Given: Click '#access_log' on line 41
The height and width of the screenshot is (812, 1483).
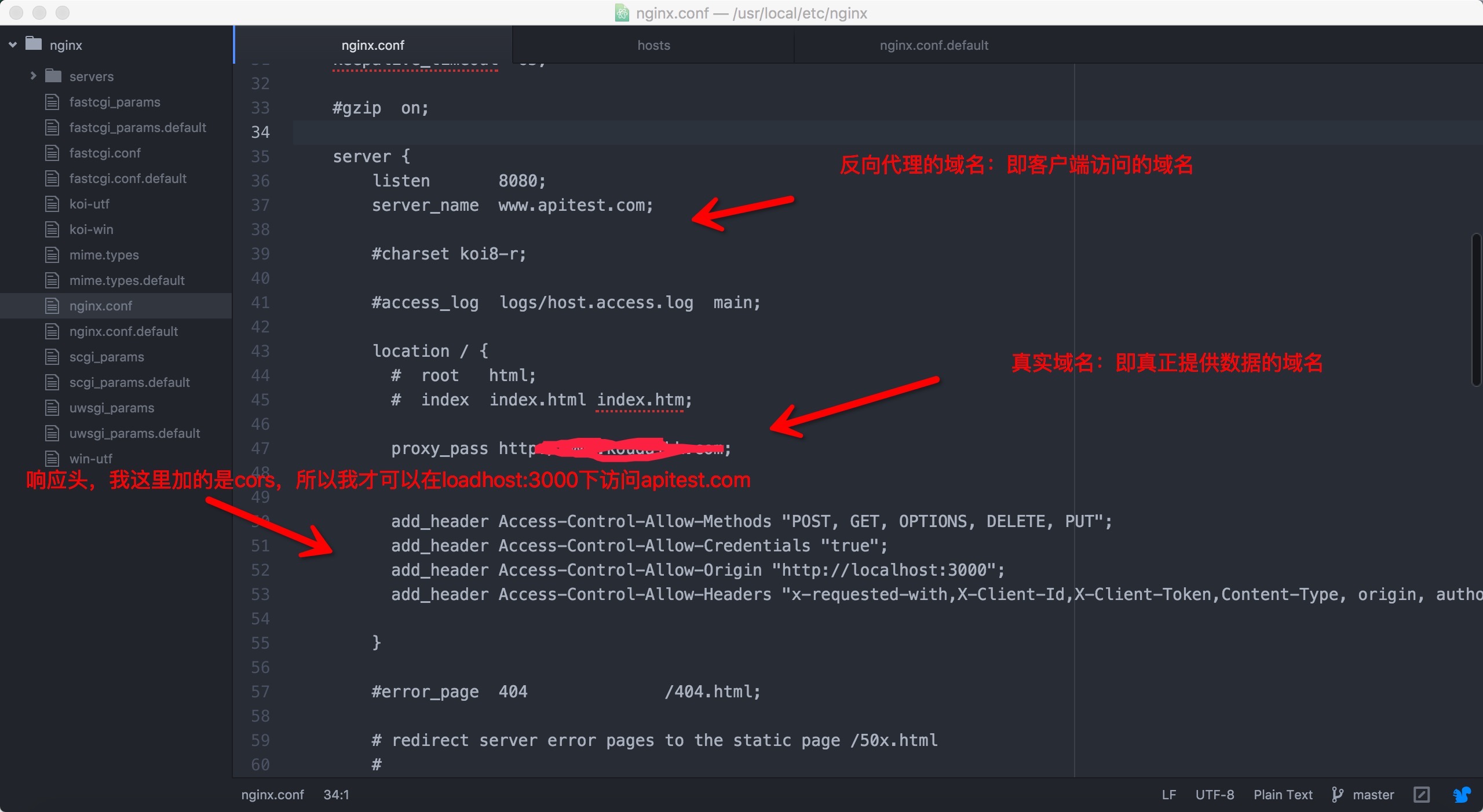Looking at the screenshot, I should (x=425, y=303).
